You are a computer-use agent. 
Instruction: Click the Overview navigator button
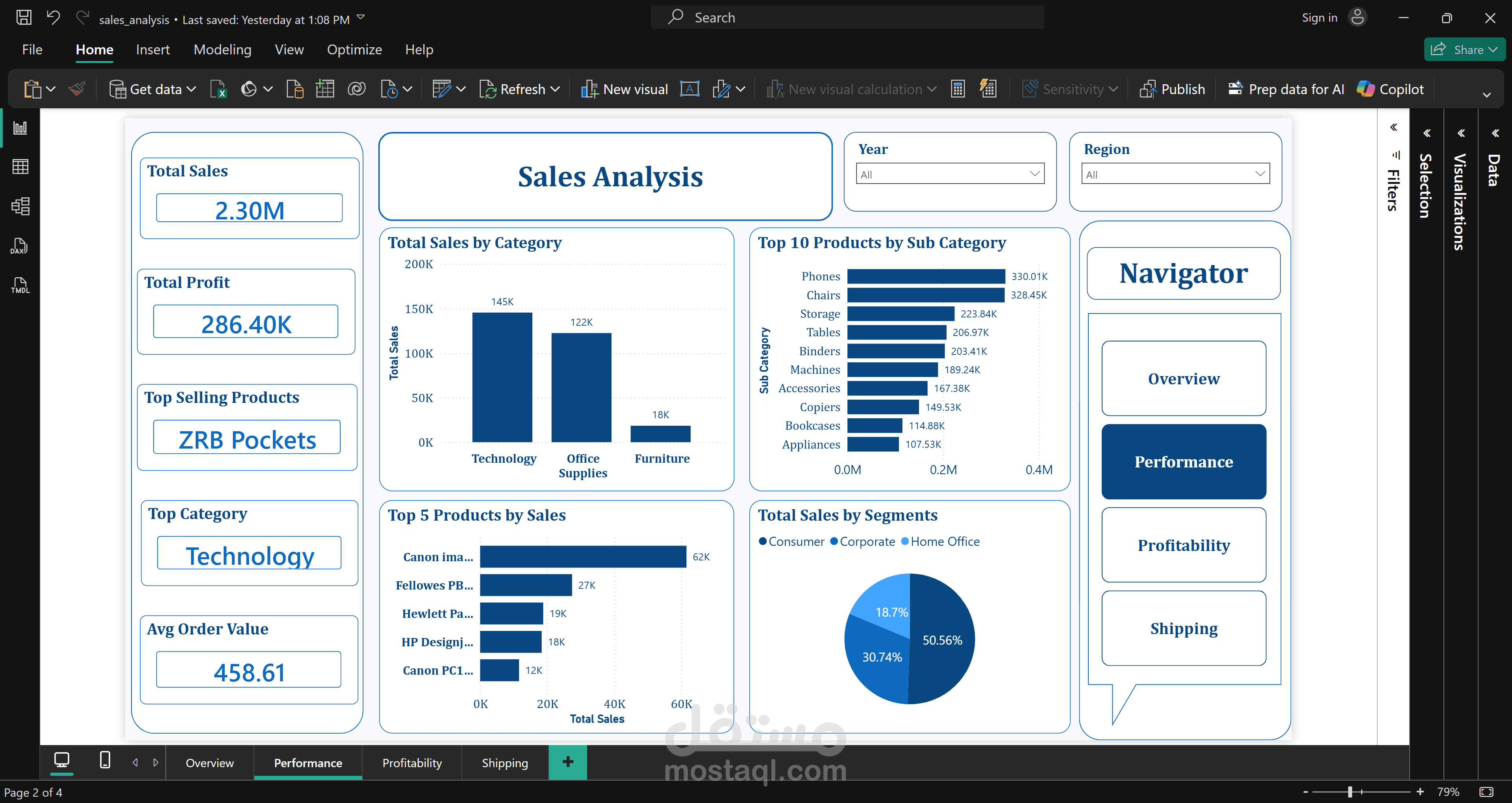[x=1183, y=378]
